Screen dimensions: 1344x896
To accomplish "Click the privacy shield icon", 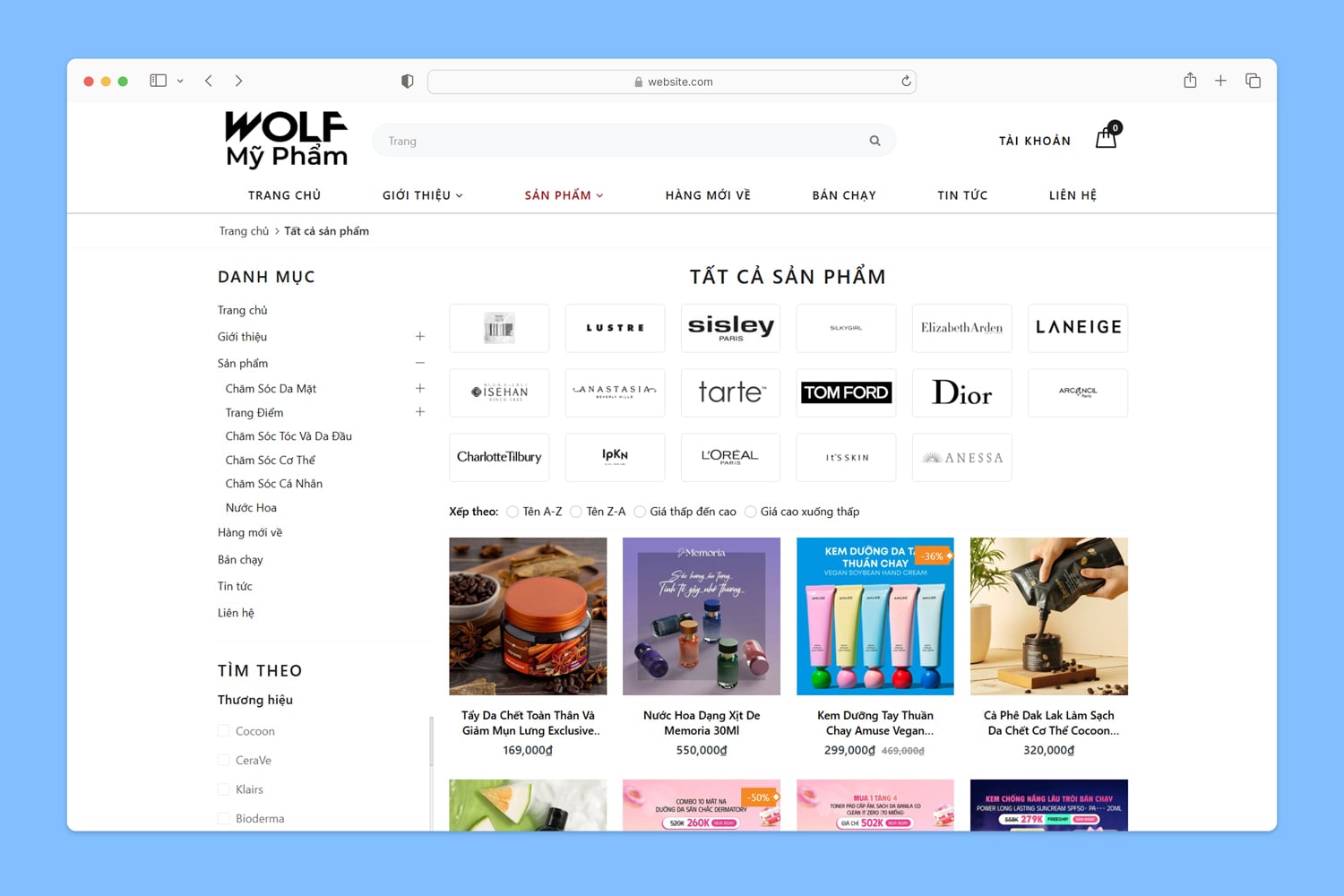I will 408,82.
